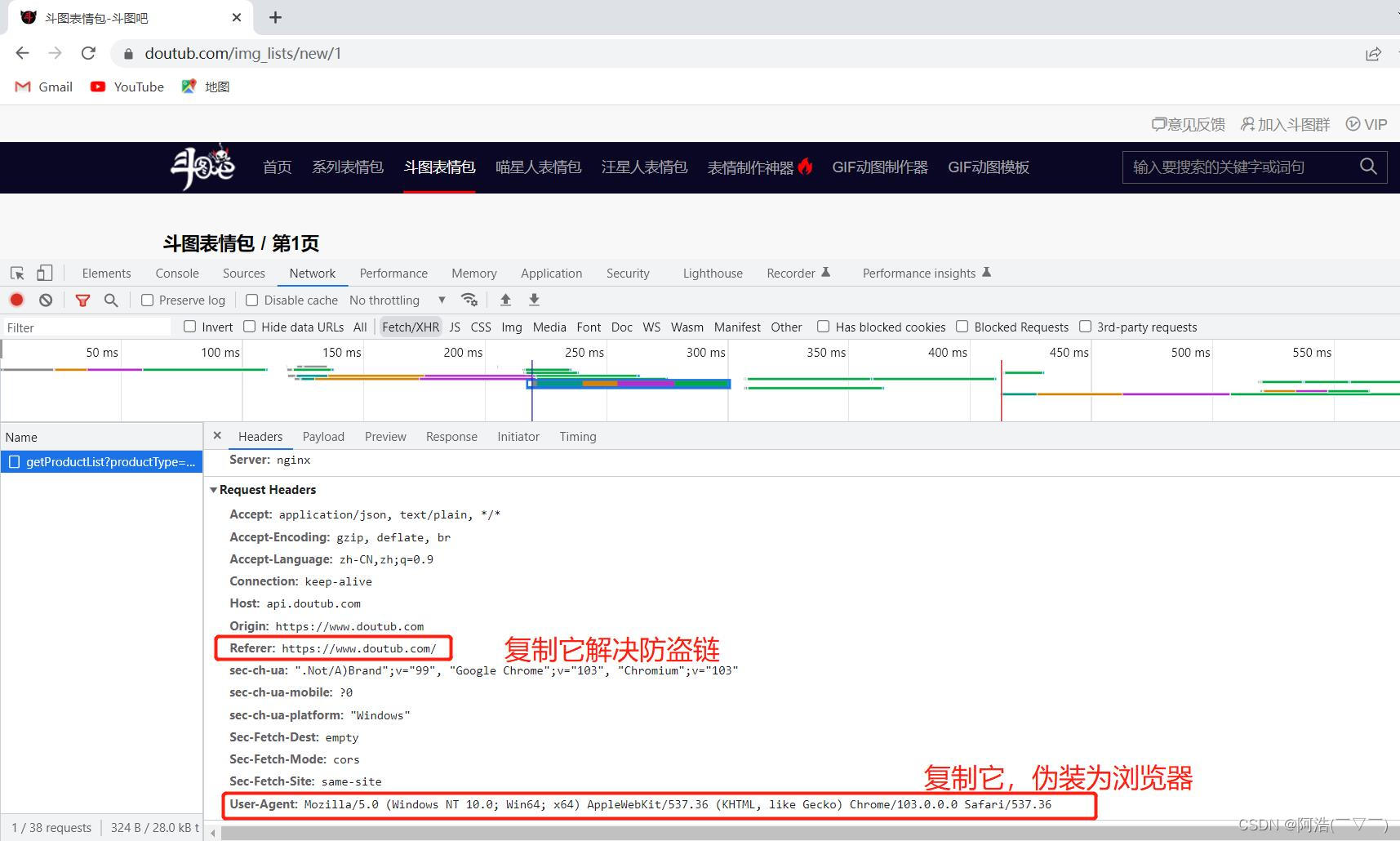Click the 意见反馈 feedback link
The width and height of the screenshot is (1400, 841).
[1189, 124]
